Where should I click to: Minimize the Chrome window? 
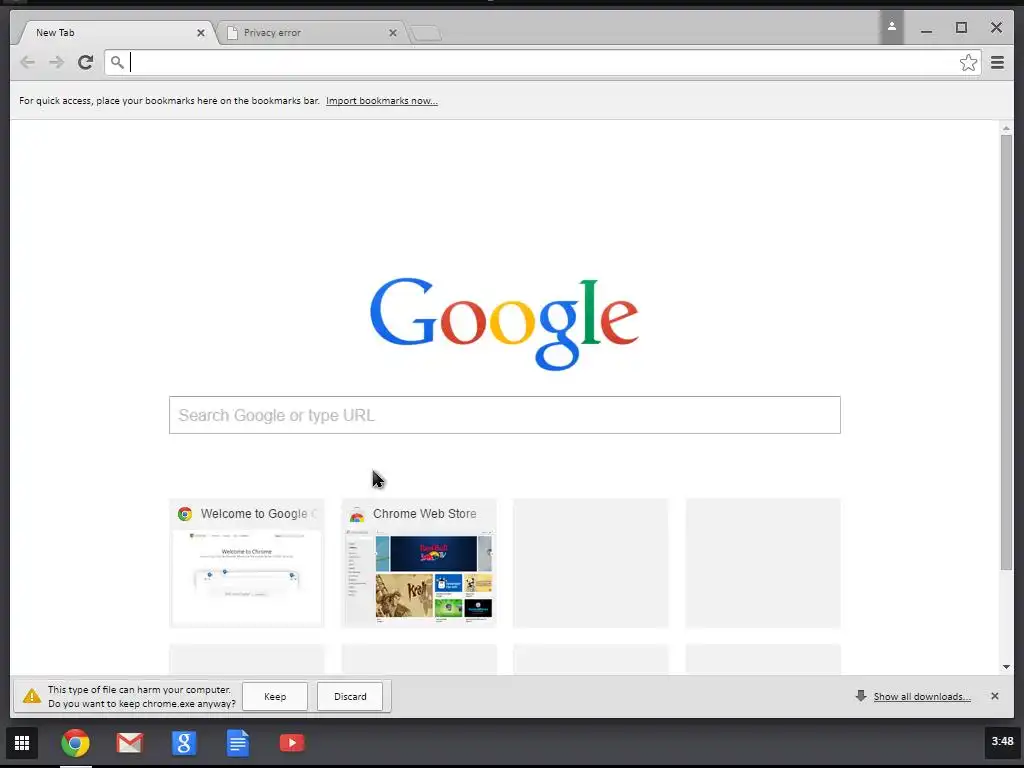point(926,29)
